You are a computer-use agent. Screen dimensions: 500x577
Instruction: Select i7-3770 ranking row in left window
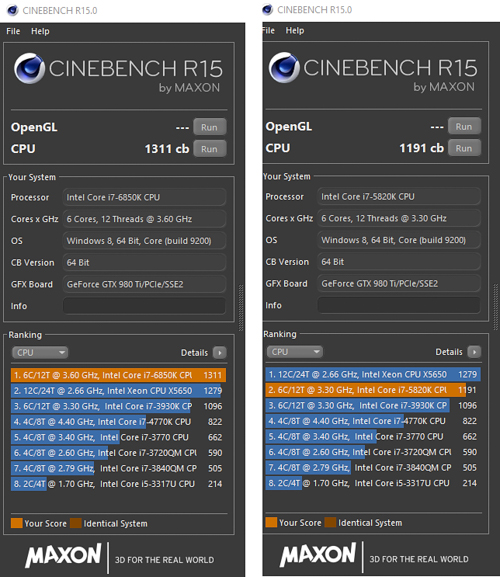coord(118,437)
